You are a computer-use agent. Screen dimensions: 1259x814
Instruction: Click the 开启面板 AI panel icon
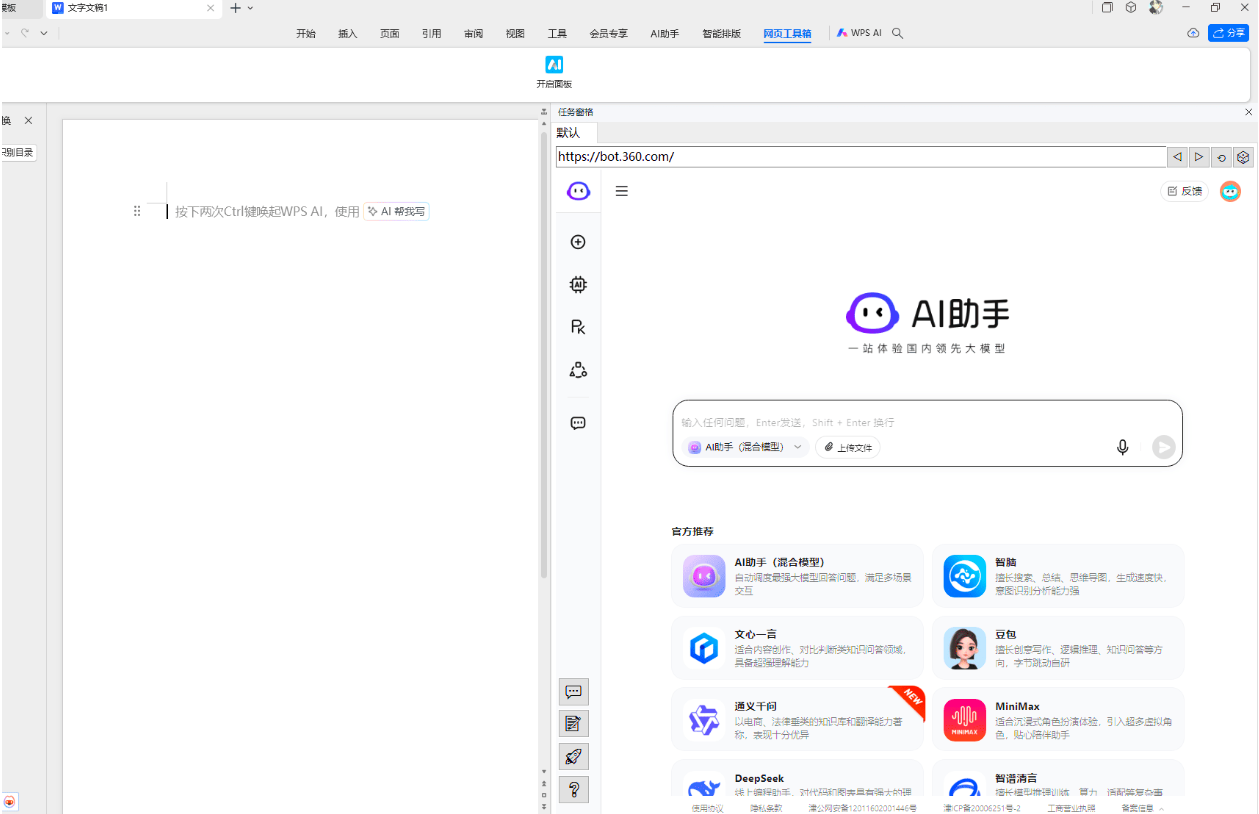[x=554, y=65]
